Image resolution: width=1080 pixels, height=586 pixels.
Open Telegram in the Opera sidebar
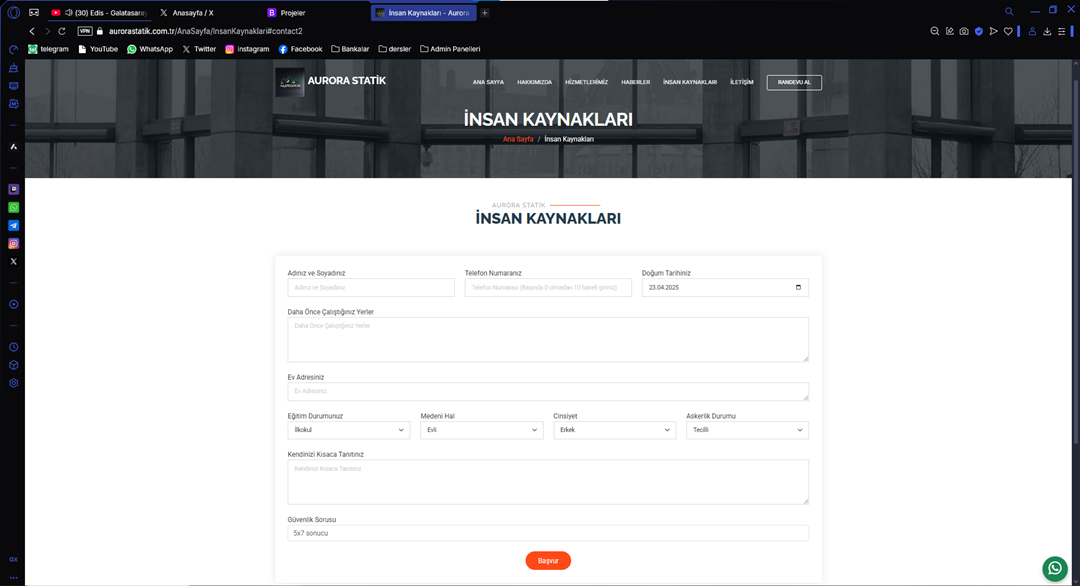click(14, 225)
